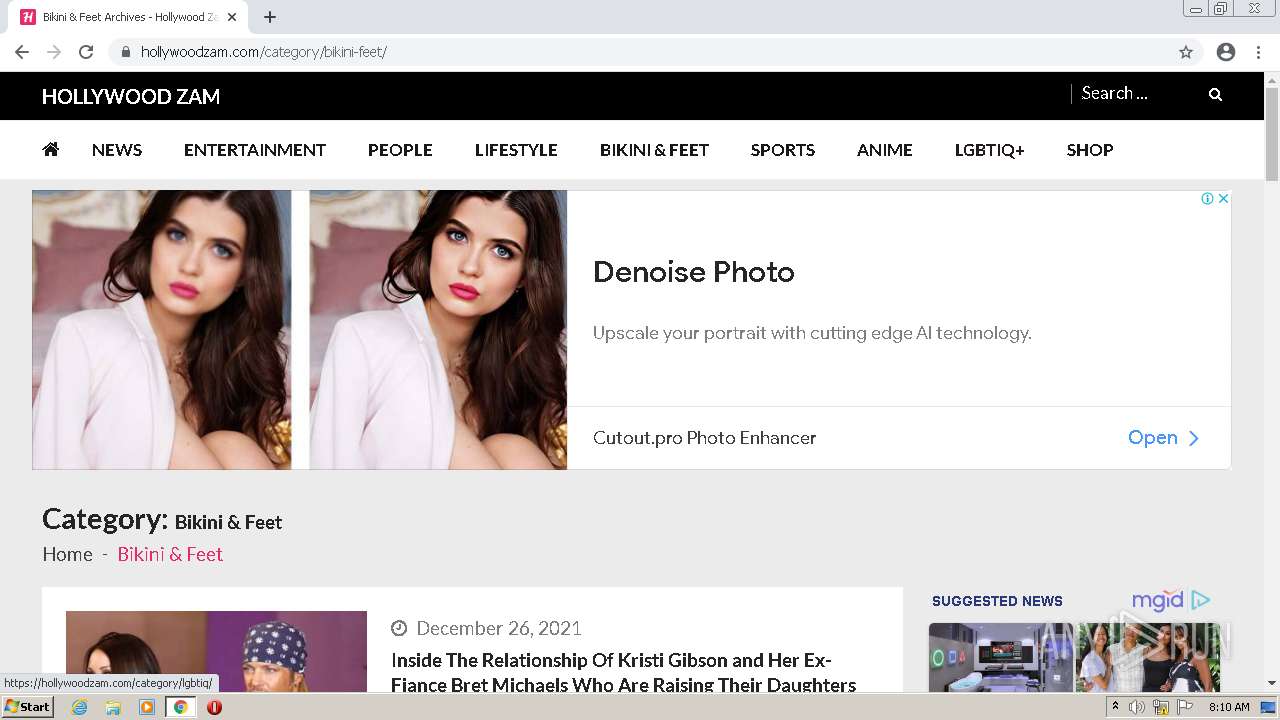Click Chrome icon in taskbar
This screenshot has height=720, width=1280.
(x=181, y=707)
